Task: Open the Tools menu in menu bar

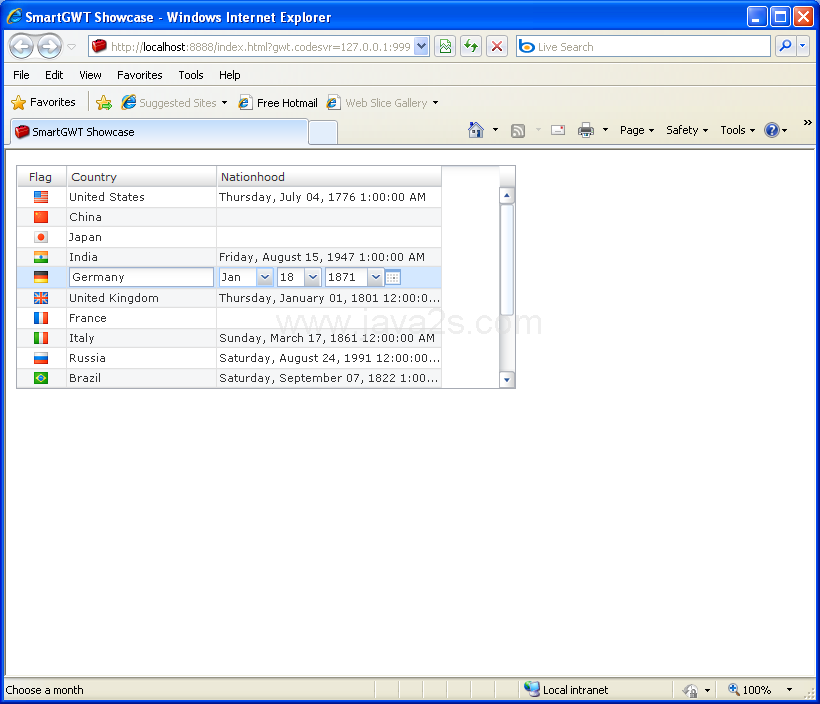Action: (190, 75)
